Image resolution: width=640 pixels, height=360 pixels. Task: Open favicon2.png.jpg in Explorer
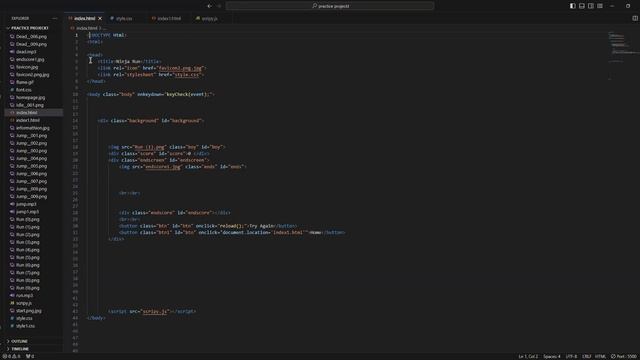[33, 75]
